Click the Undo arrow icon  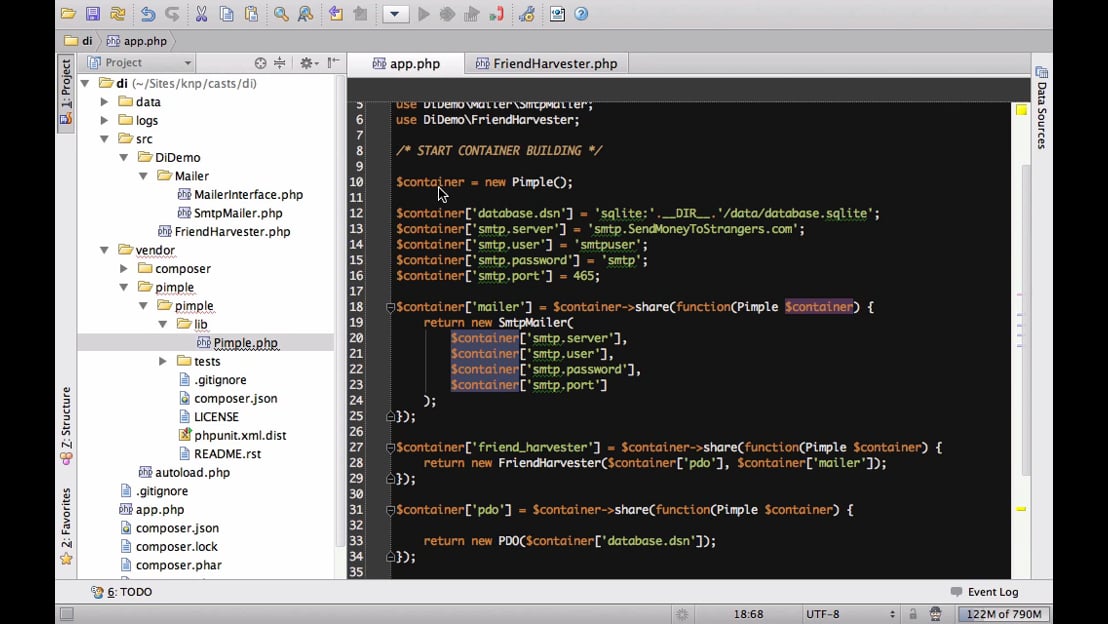tap(148, 14)
